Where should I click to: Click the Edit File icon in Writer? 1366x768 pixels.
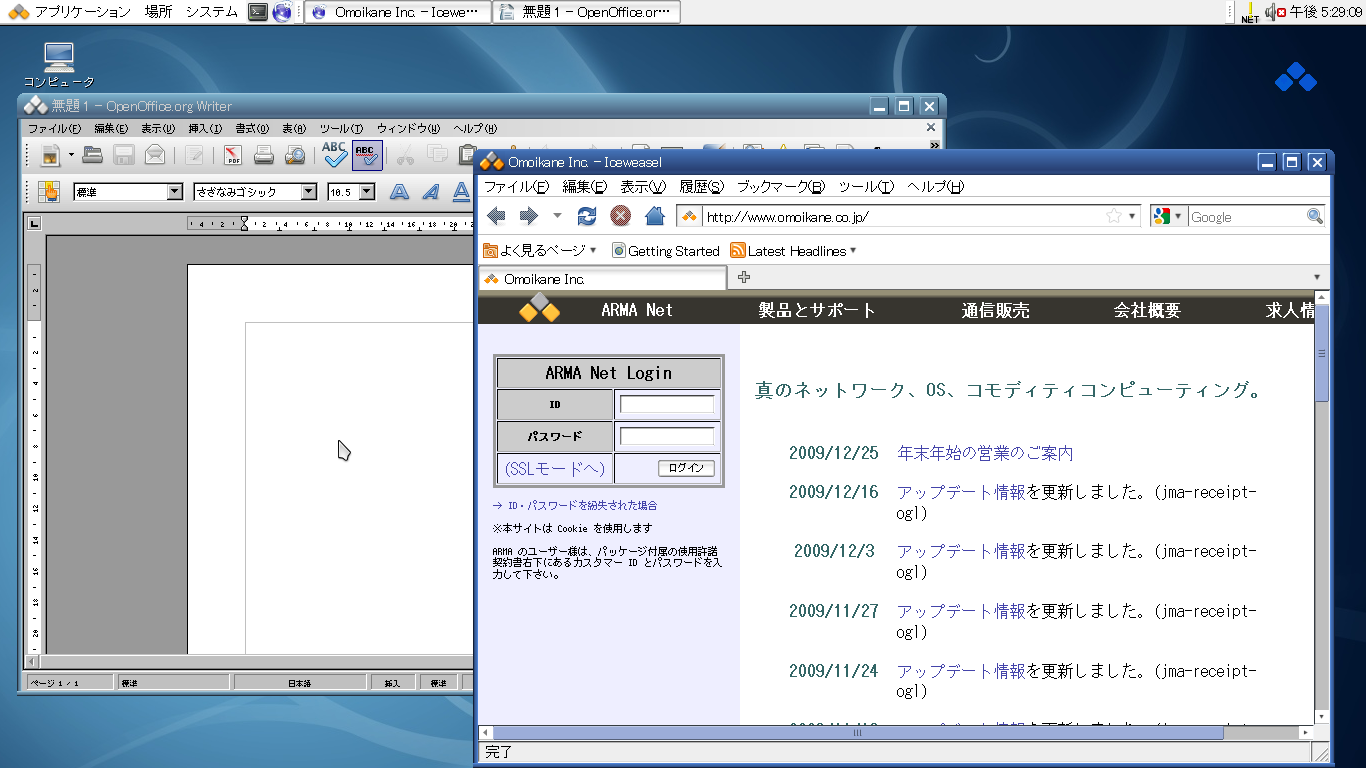[195, 155]
